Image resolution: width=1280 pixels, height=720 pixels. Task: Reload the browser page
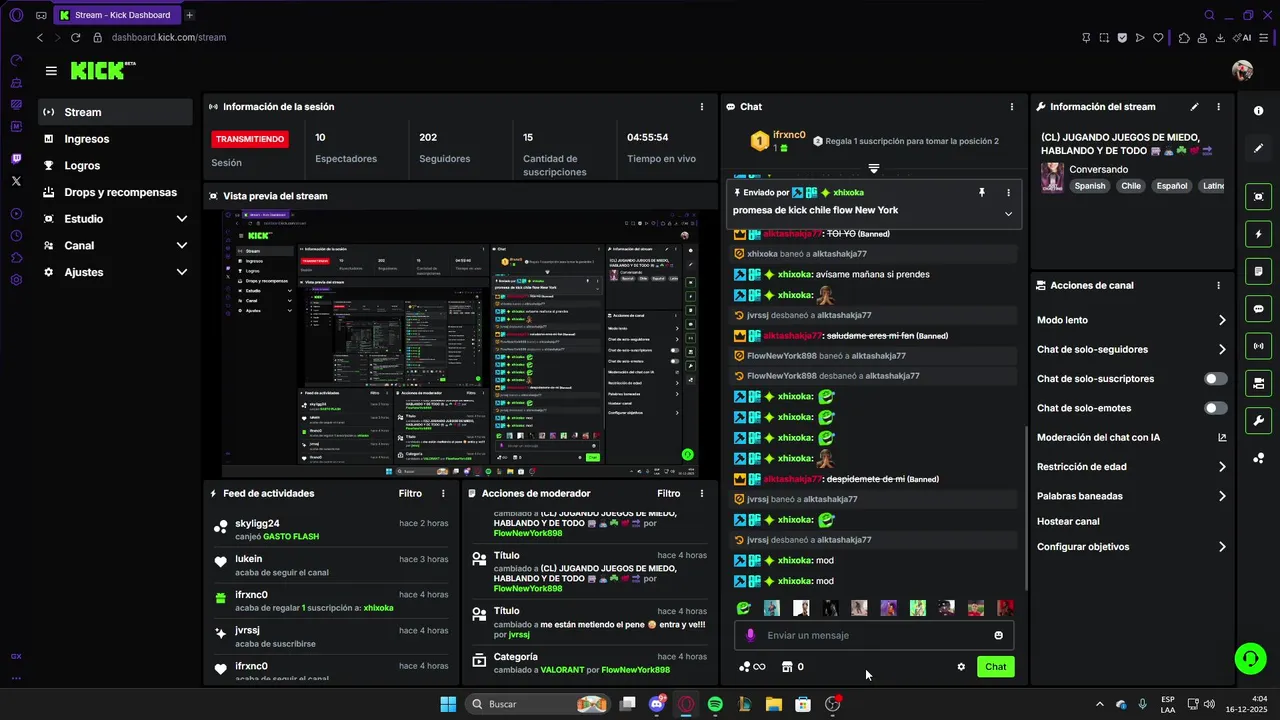75,38
